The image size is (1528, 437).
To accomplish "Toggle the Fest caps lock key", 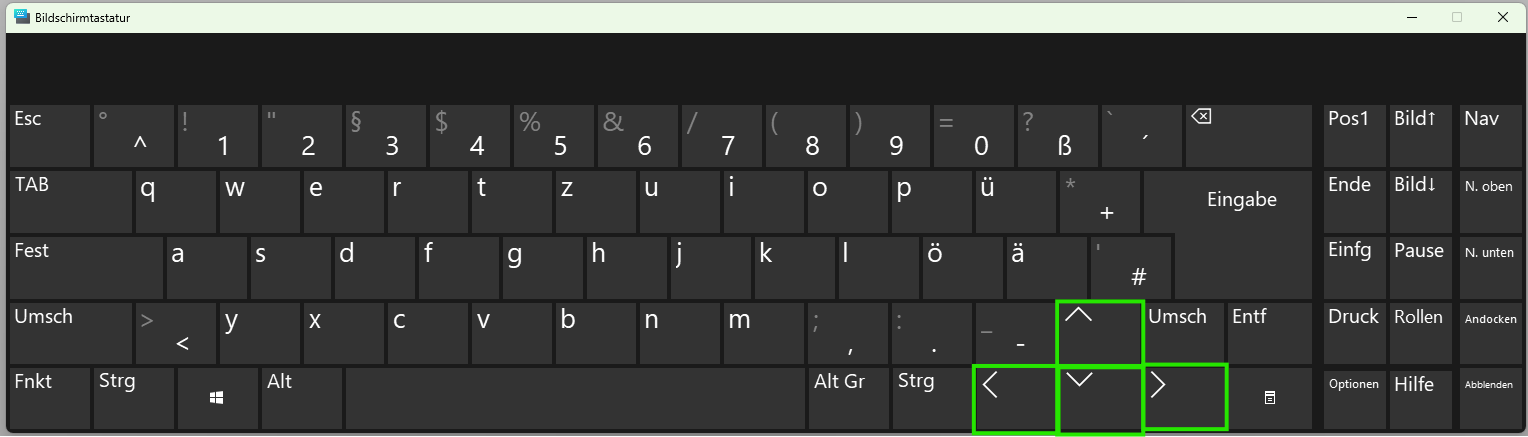I will (x=87, y=268).
